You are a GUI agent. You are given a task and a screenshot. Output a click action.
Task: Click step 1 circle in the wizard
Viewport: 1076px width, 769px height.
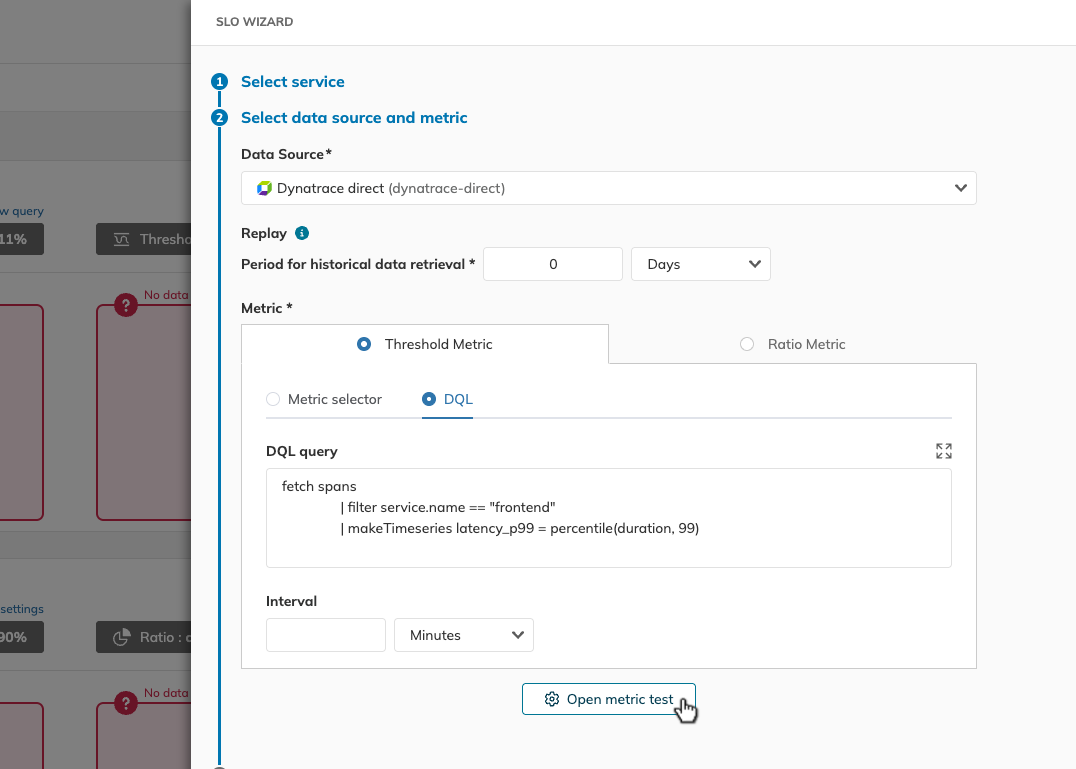click(220, 82)
